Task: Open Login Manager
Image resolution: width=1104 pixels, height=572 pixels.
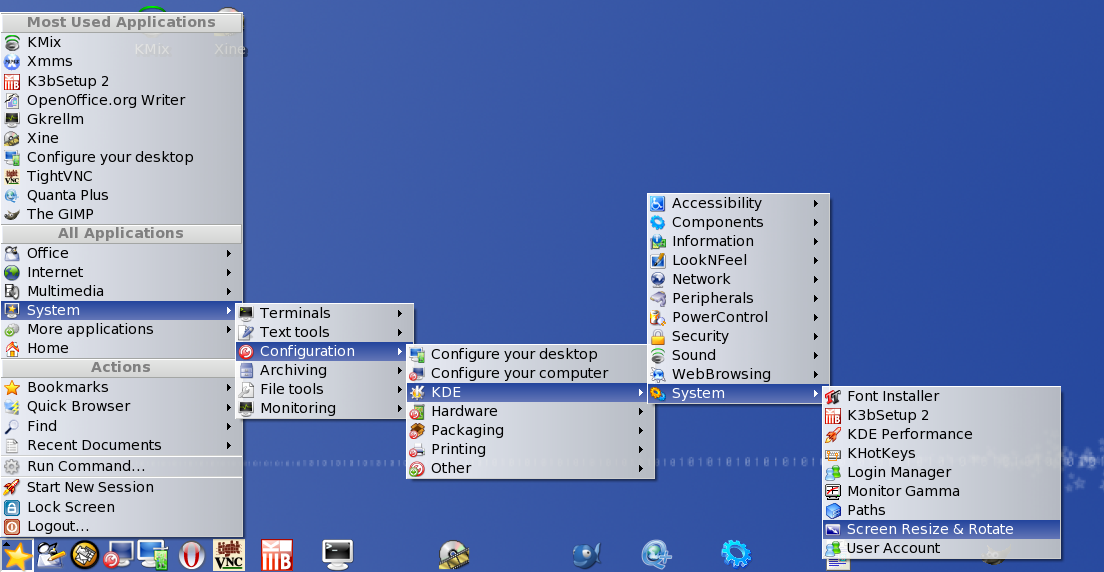Action: pyautogui.click(x=941, y=473)
